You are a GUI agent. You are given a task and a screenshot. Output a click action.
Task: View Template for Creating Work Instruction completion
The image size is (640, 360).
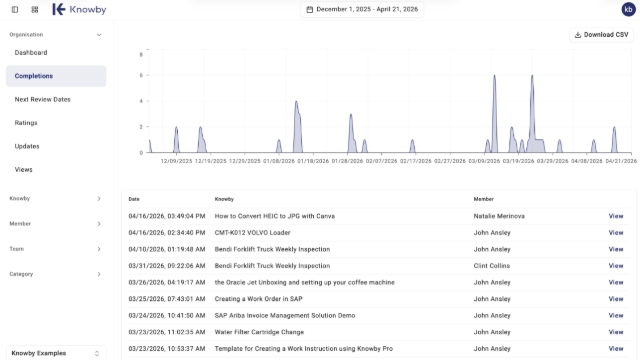coord(616,349)
